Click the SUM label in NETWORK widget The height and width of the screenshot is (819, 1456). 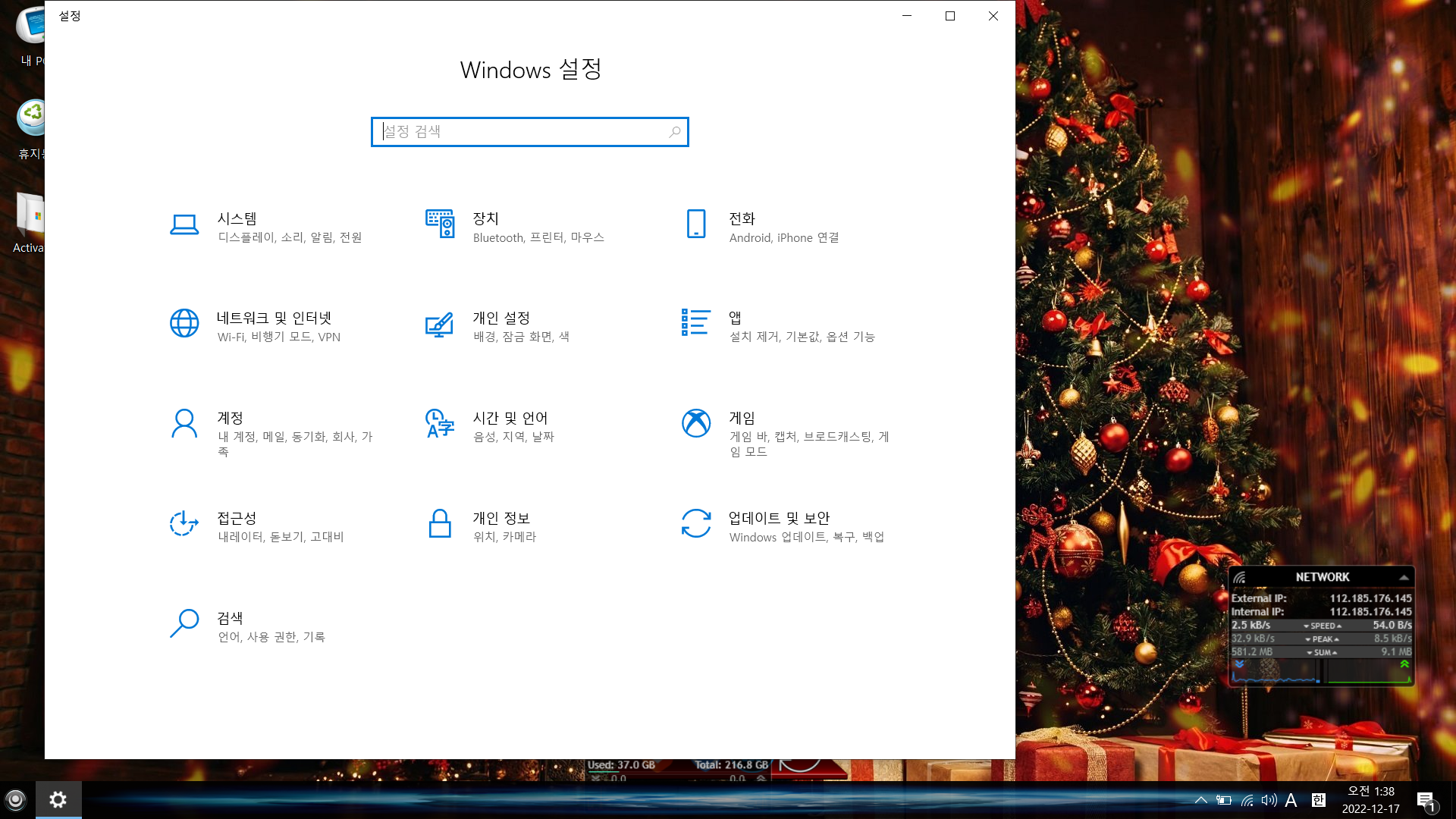pyautogui.click(x=1322, y=653)
